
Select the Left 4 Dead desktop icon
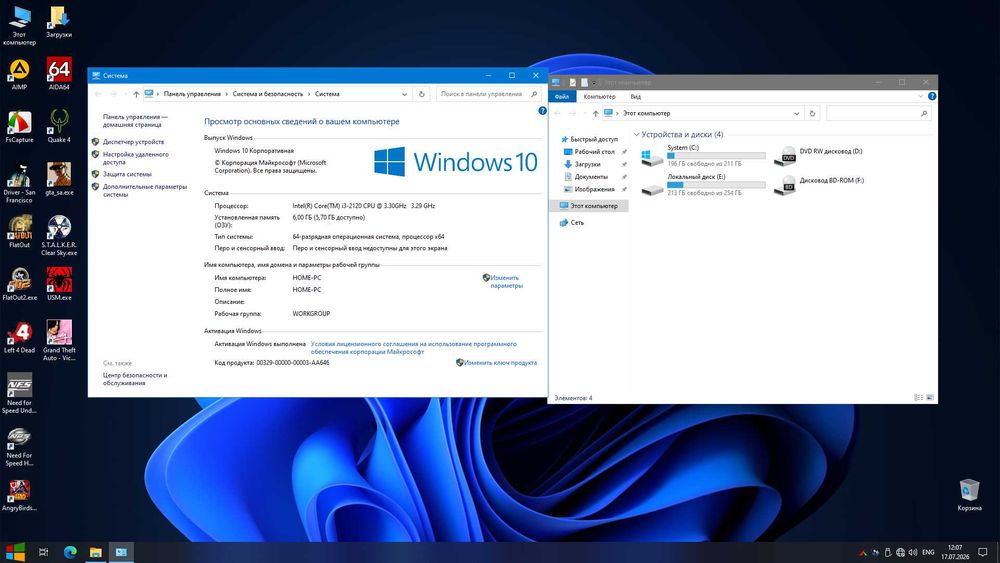click(x=19, y=337)
